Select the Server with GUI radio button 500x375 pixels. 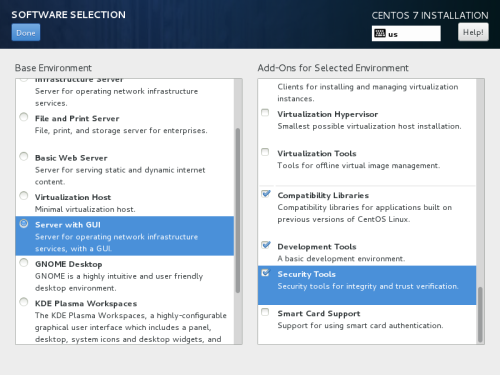click(x=24, y=223)
